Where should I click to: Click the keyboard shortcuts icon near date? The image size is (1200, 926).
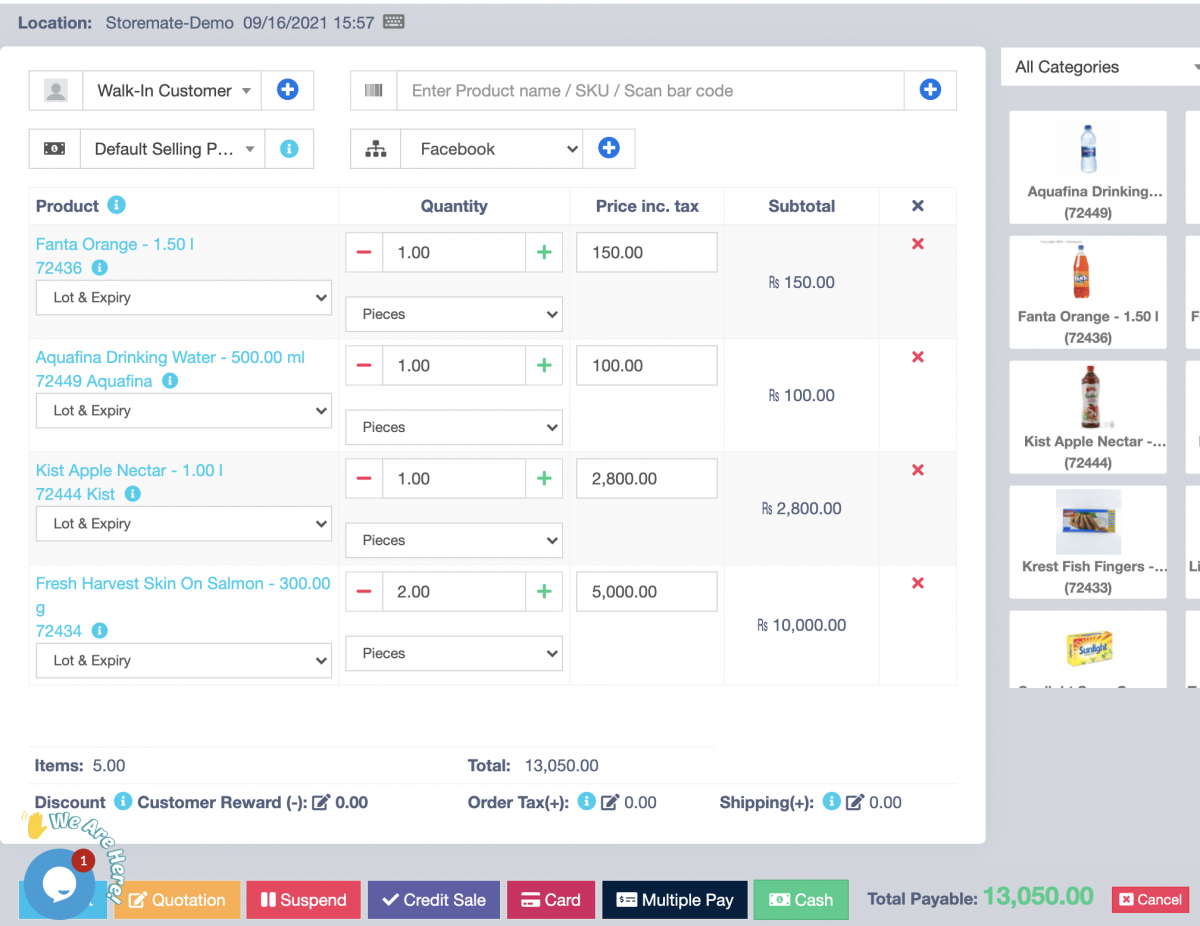coord(394,22)
